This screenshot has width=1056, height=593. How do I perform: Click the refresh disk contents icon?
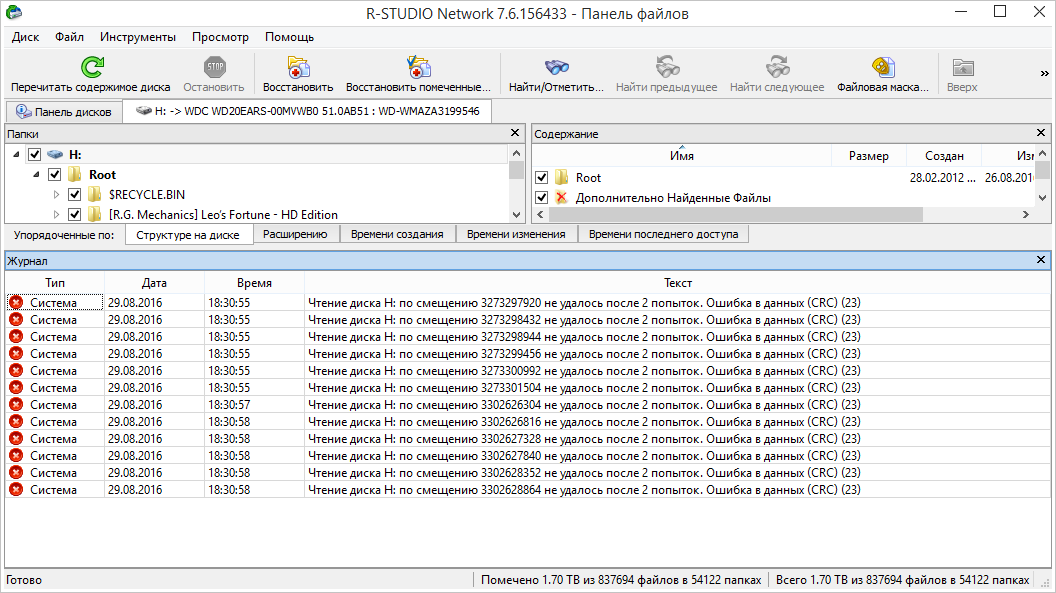pyautogui.click(x=92, y=67)
